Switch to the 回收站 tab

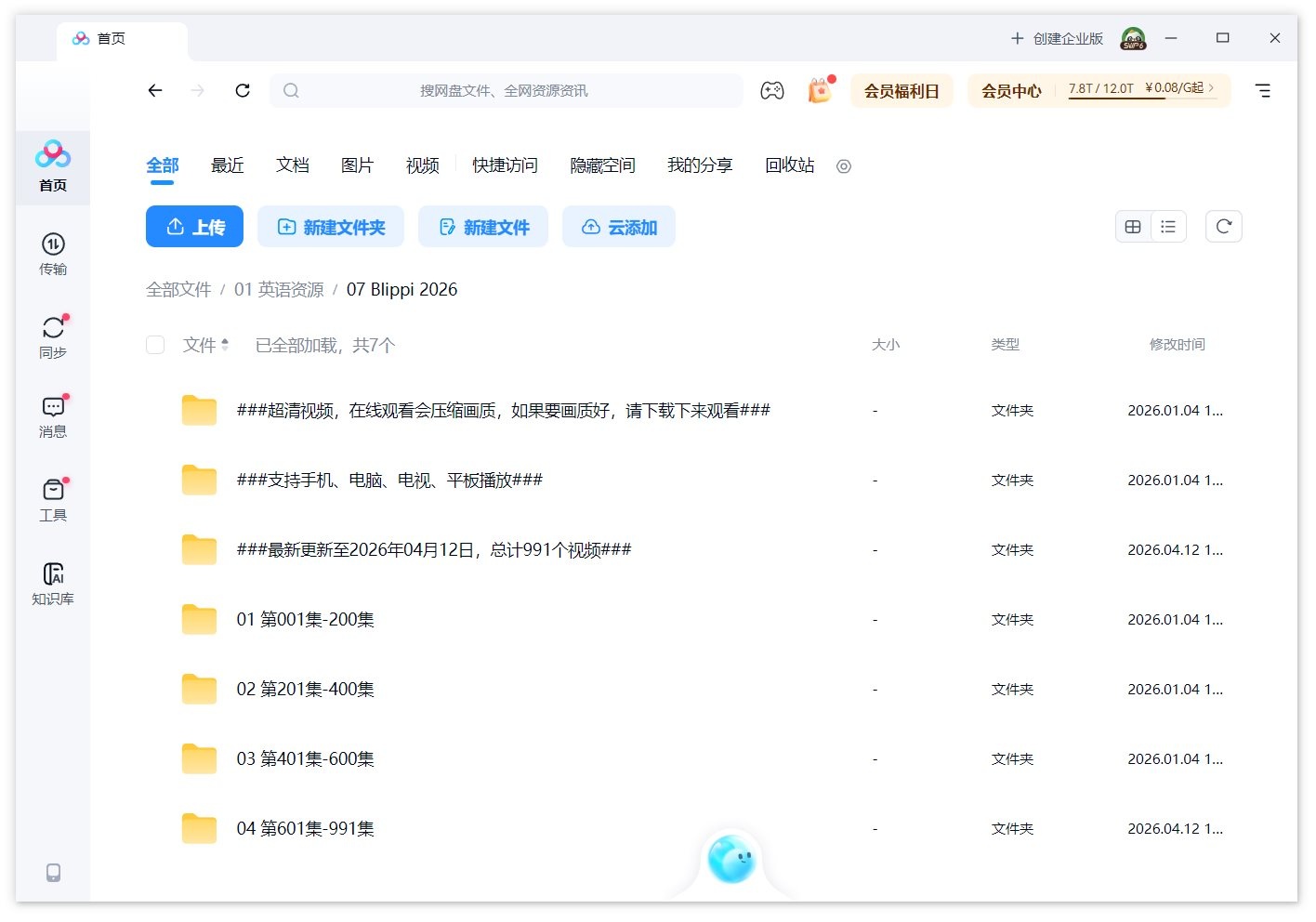coord(789,165)
